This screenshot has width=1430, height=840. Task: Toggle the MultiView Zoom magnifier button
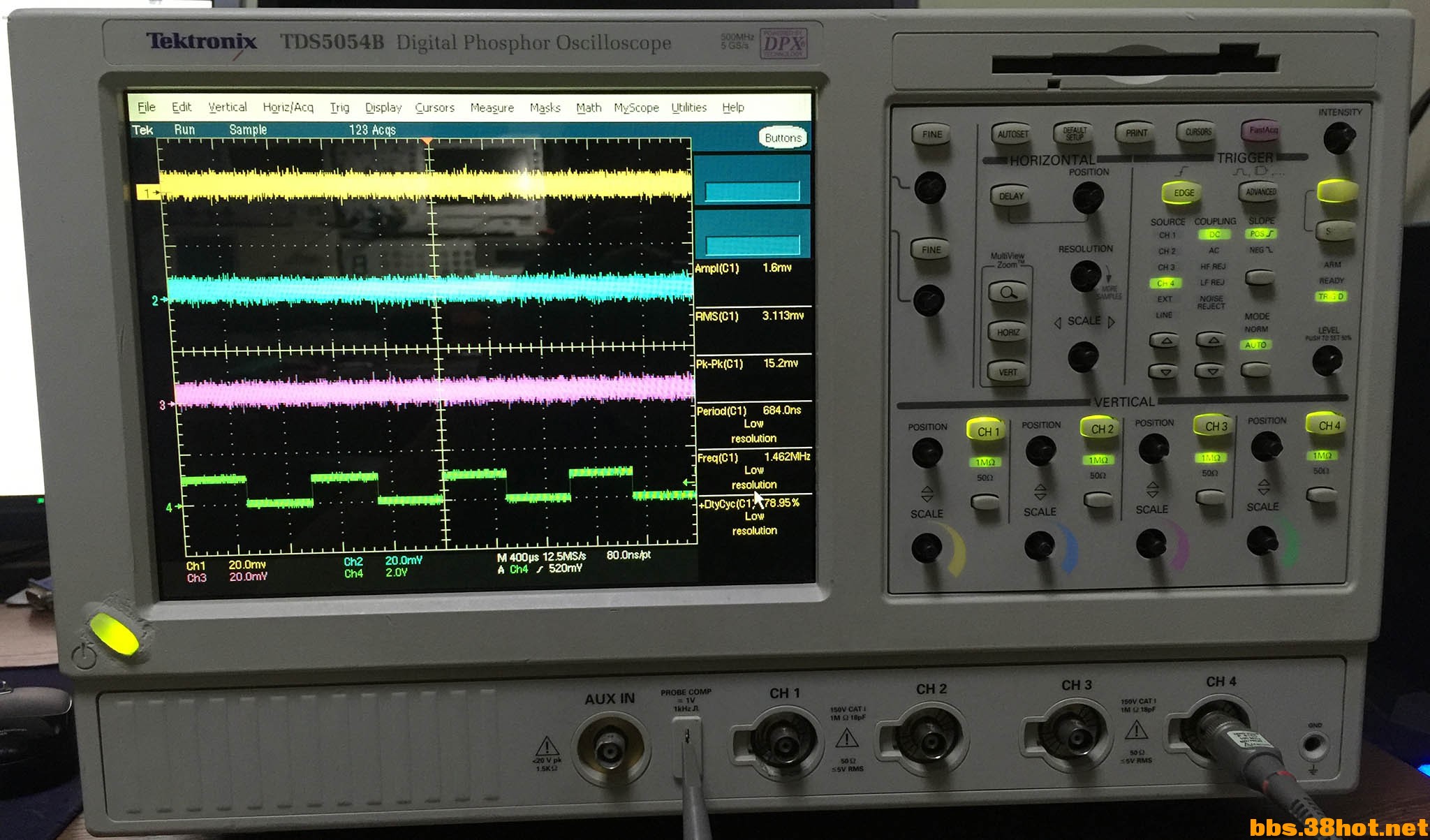[1008, 292]
